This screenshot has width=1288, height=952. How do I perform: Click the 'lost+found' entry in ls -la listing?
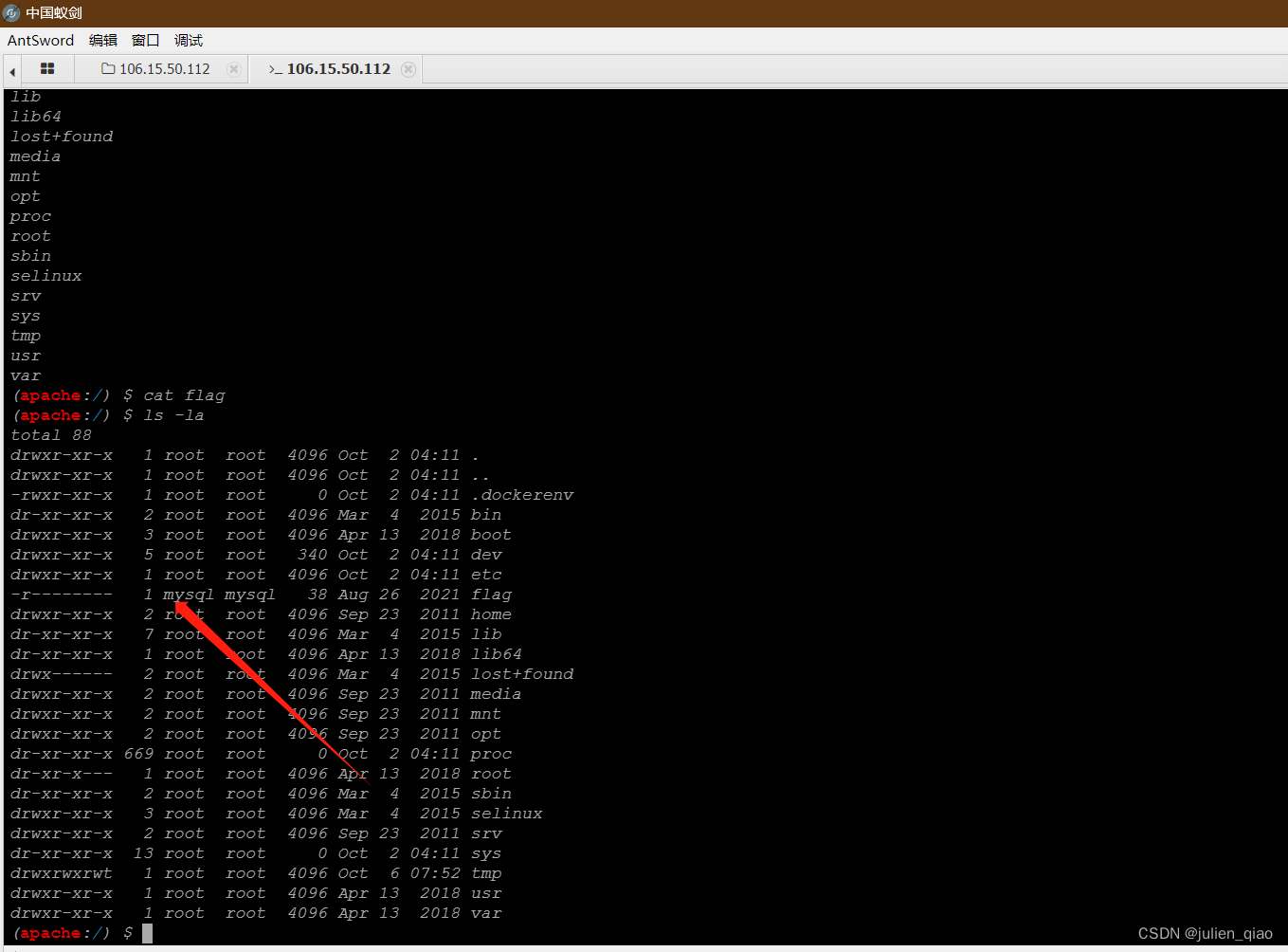[x=522, y=674]
